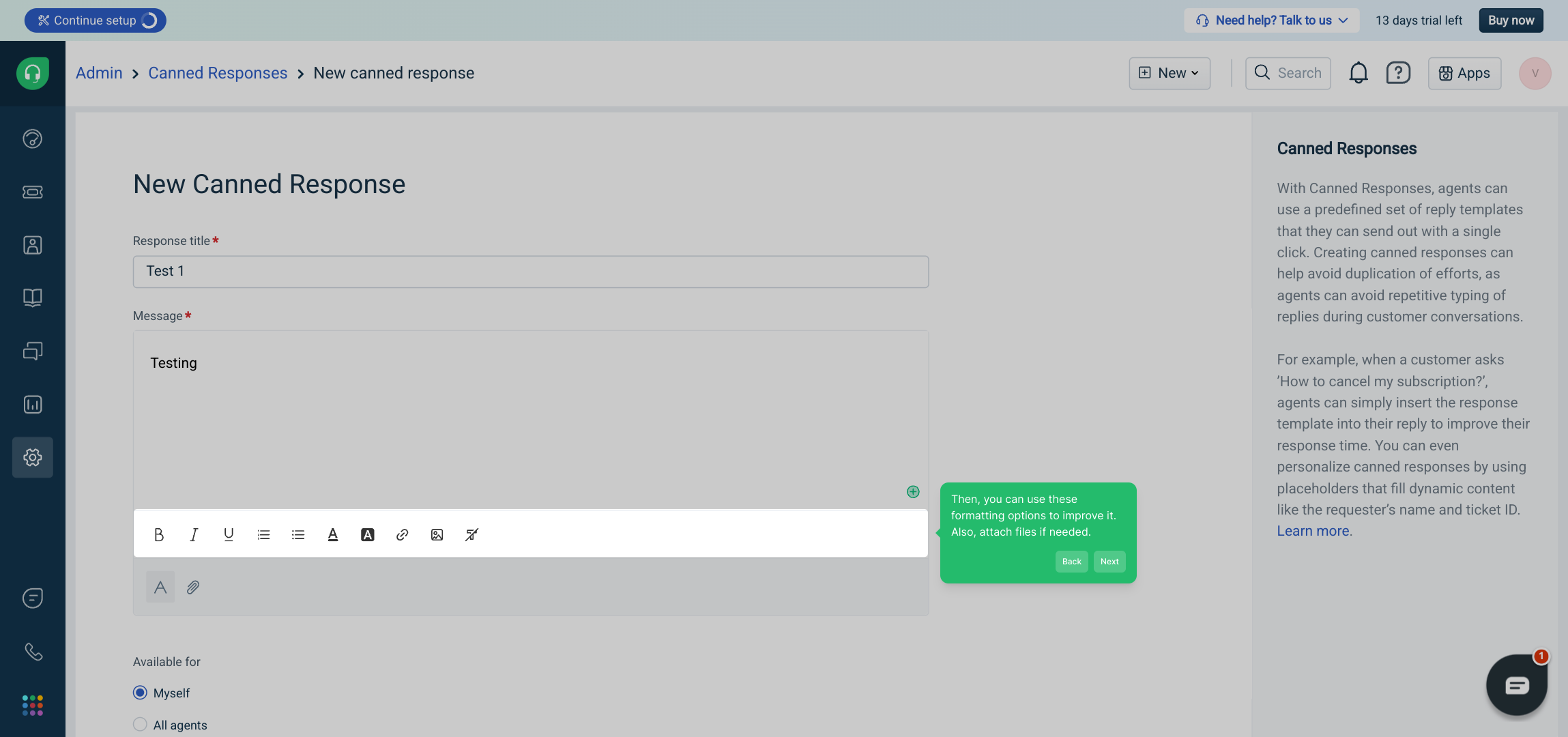Click the insert link icon

point(402,535)
